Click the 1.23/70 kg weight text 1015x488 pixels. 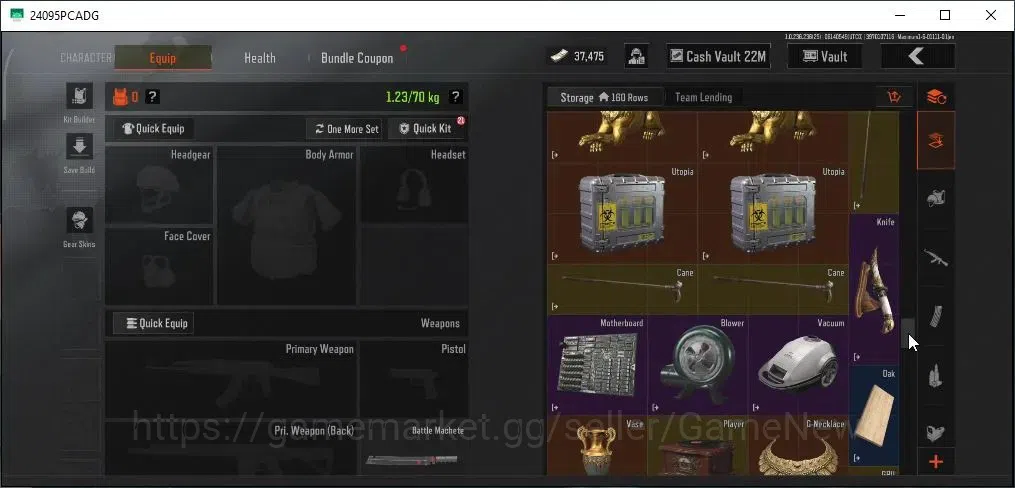412,97
